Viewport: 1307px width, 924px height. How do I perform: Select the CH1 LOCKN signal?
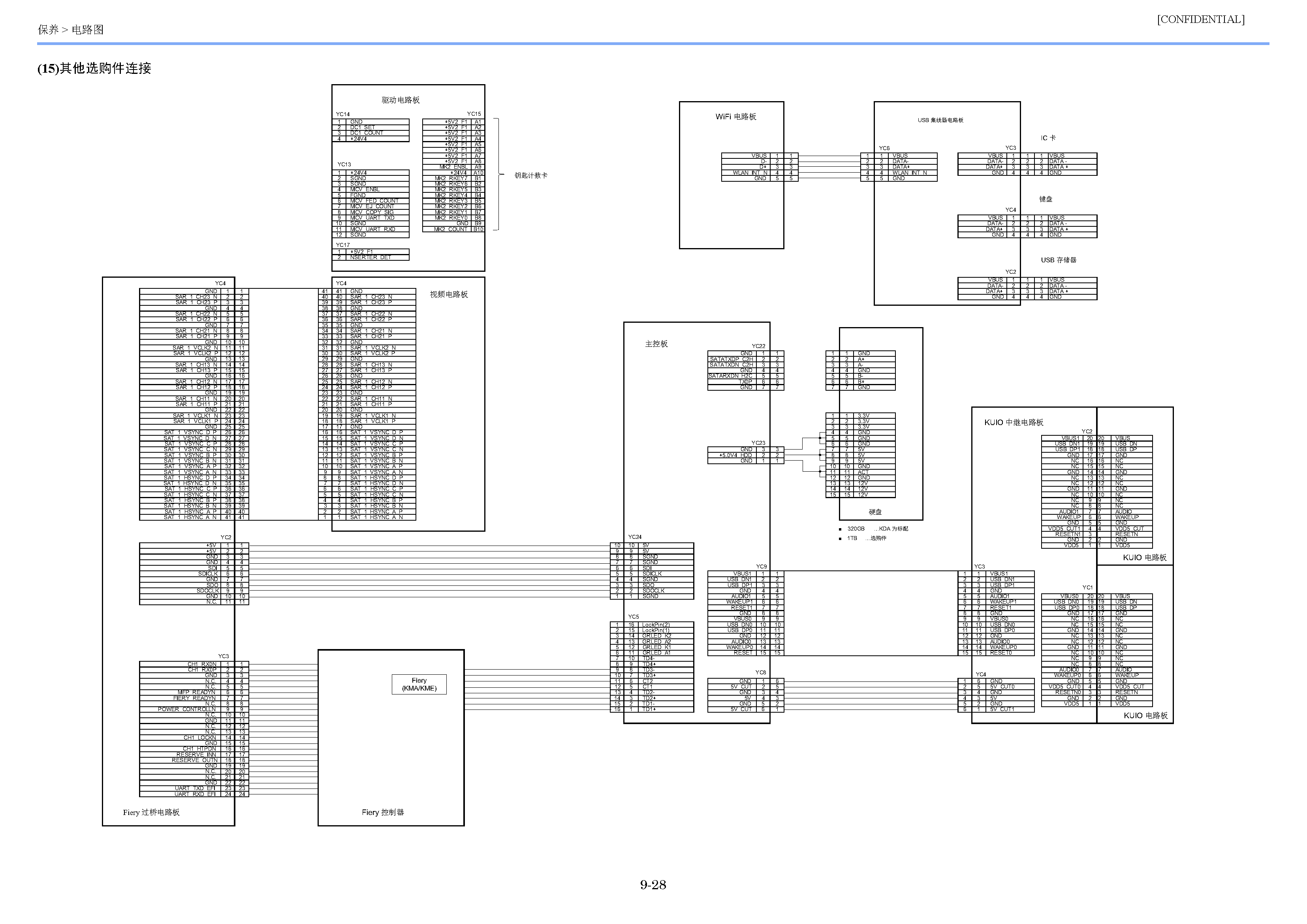[x=200, y=738]
